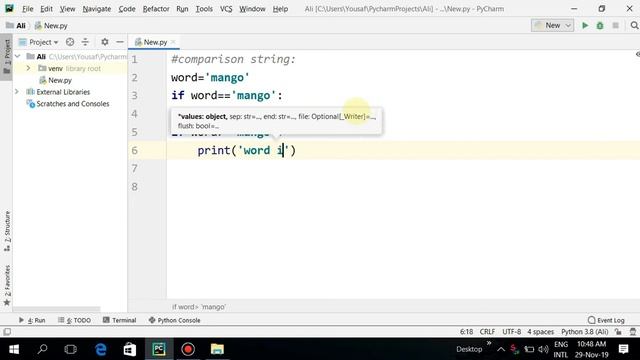640x360 pixels.
Task: Open Windows notification center icon
Action: [x=623, y=349]
